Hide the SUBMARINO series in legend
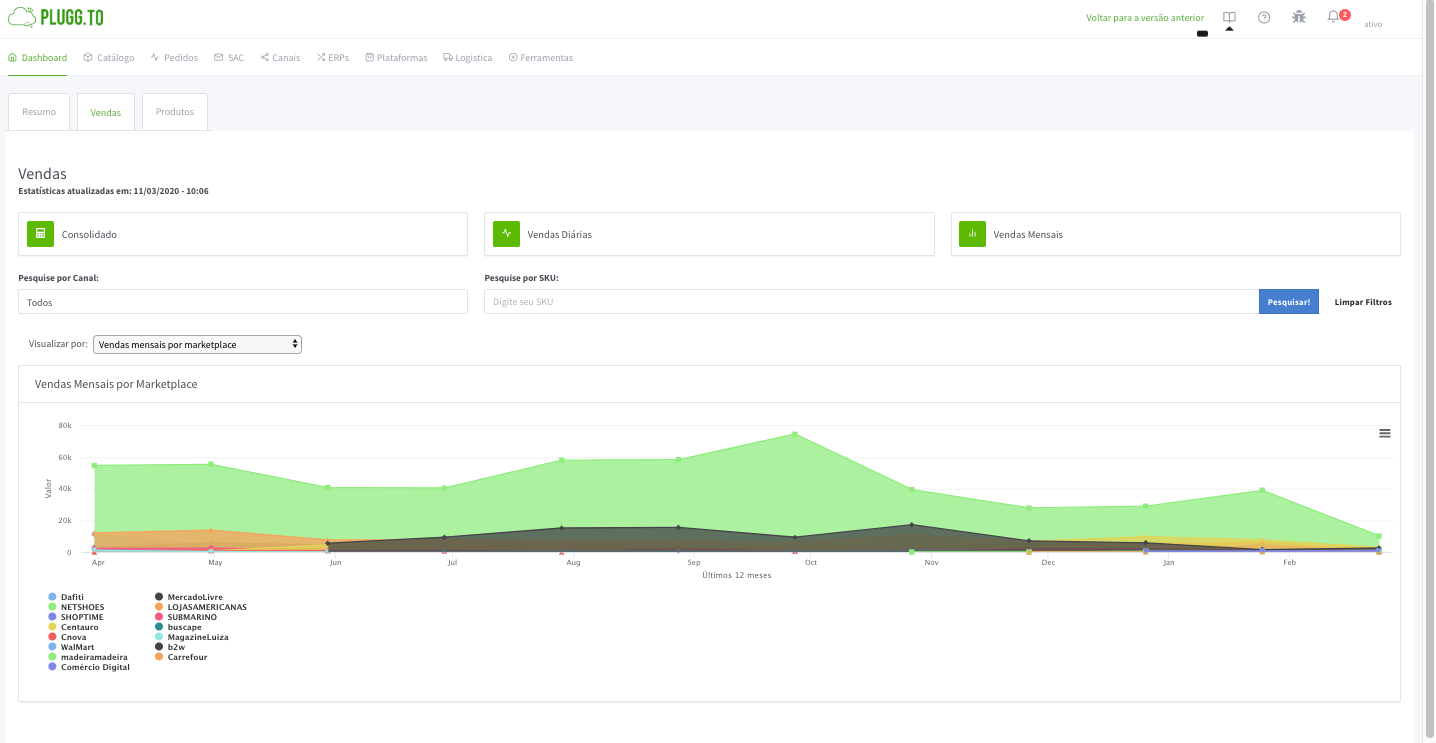The image size is (1436, 743). (x=191, y=617)
